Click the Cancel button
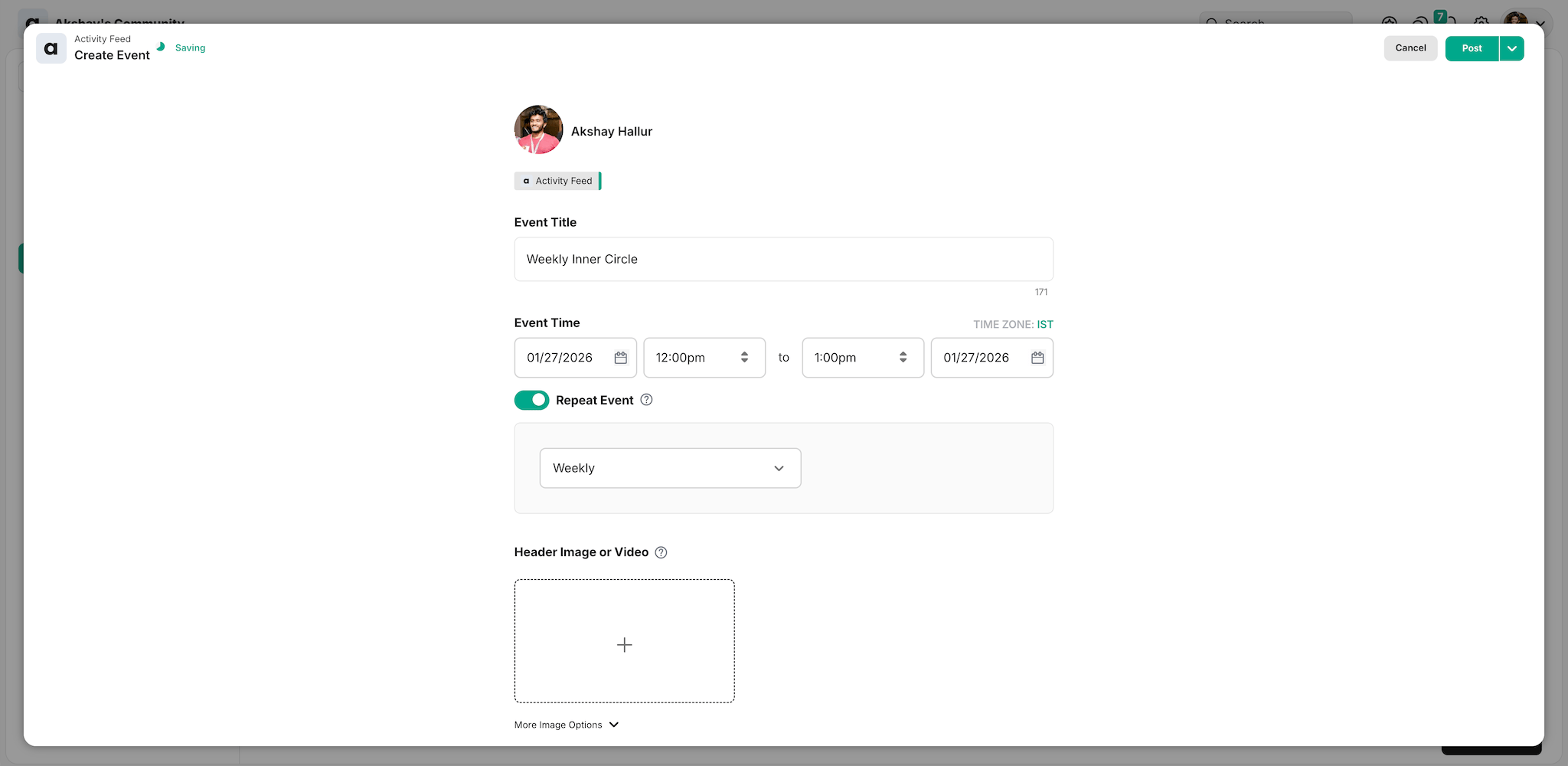1568x766 pixels. click(x=1410, y=48)
